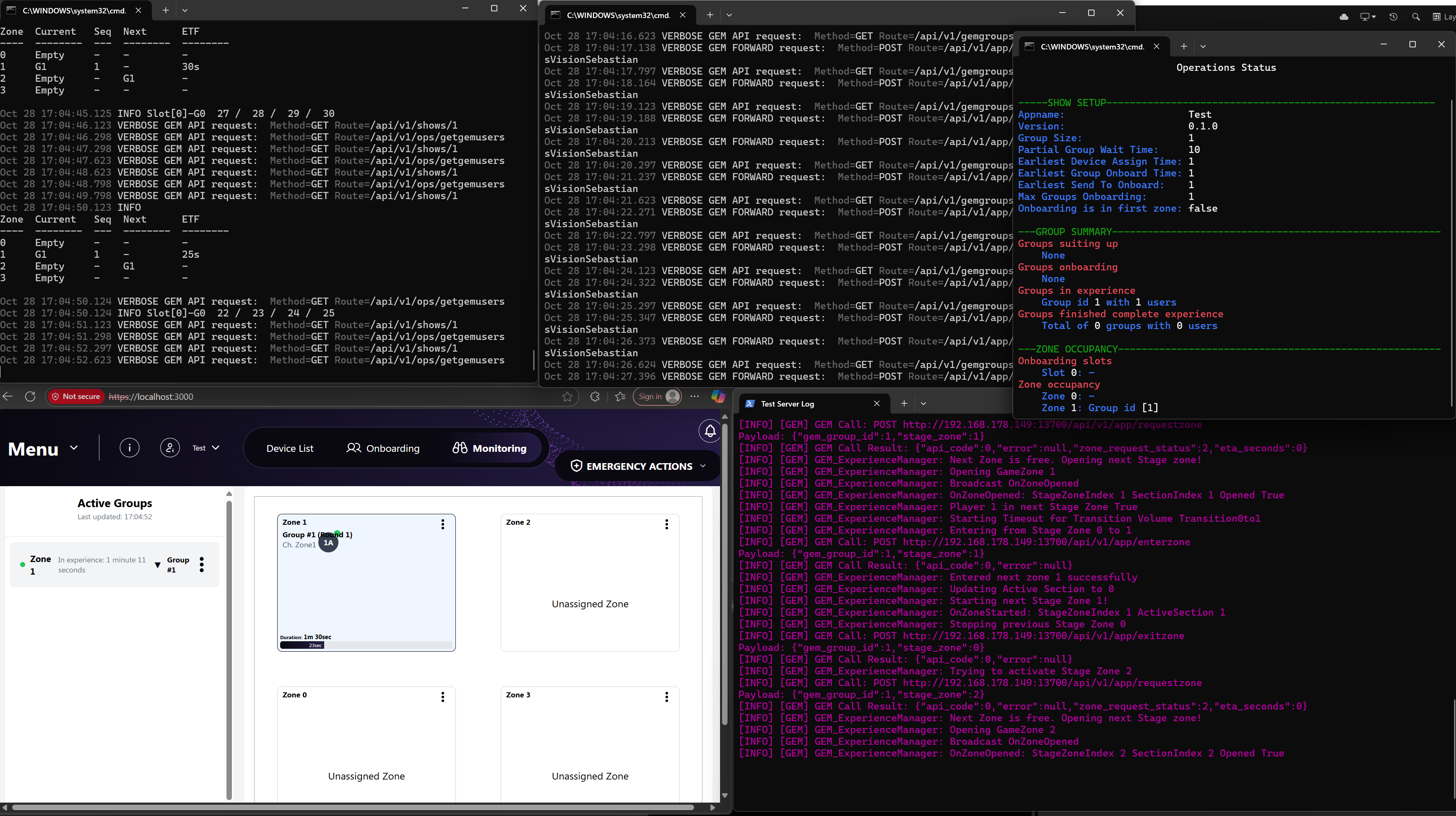
Task: Click the Copilot icon in browser toolbar
Action: pos(718,396)
